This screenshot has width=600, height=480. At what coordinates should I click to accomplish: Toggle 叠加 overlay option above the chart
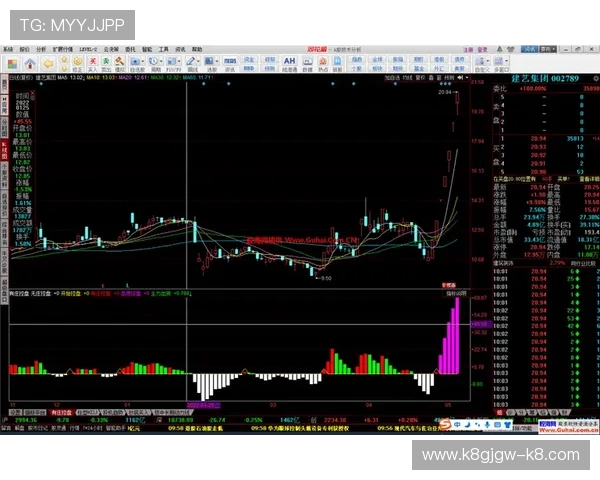pos(432,76)
